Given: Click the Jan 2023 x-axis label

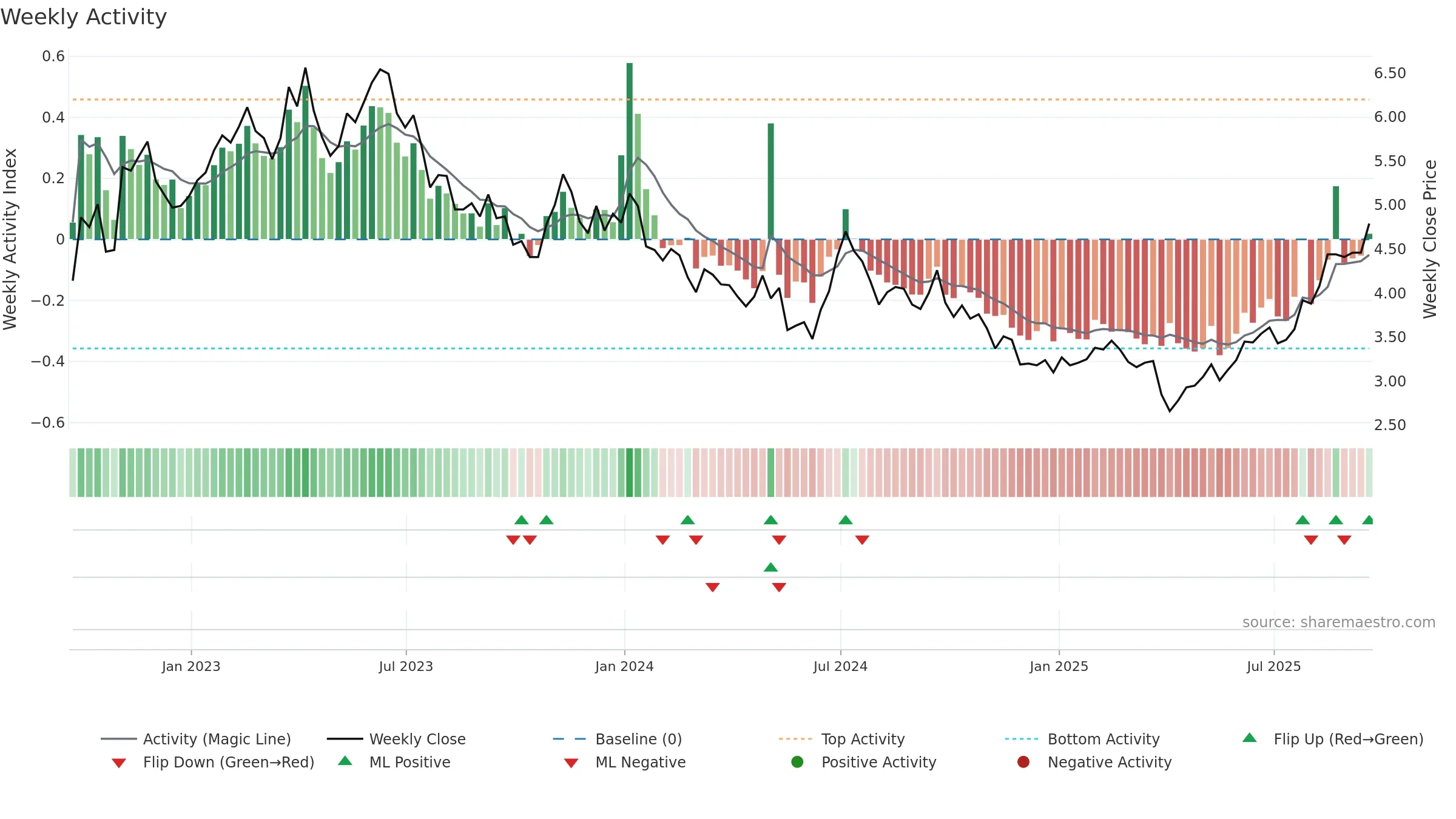Looking at the screenshot, I should (191, 667).
